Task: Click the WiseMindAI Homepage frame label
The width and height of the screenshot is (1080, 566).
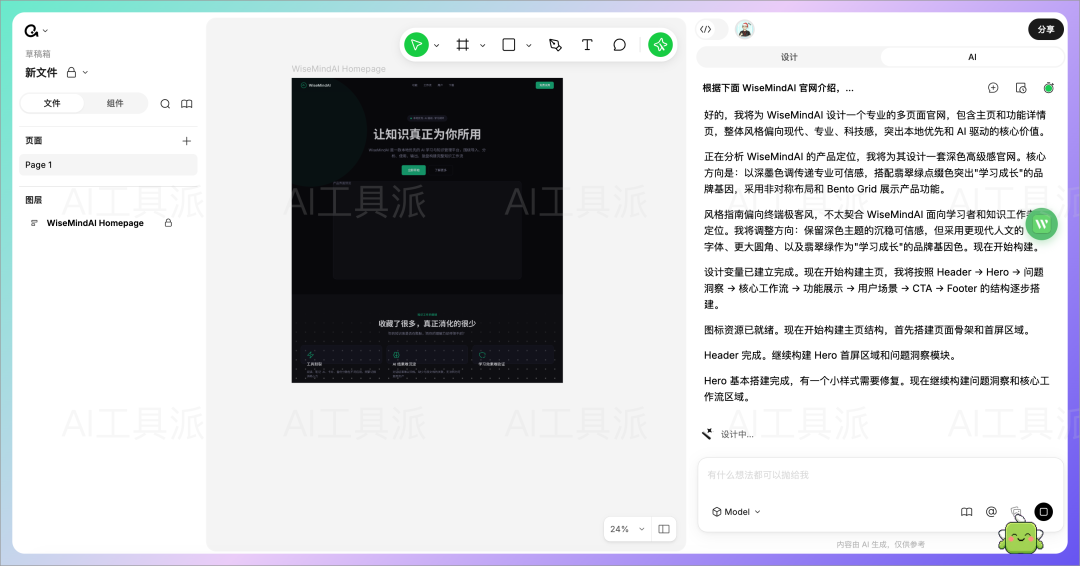Action: [x=338, y=69]
